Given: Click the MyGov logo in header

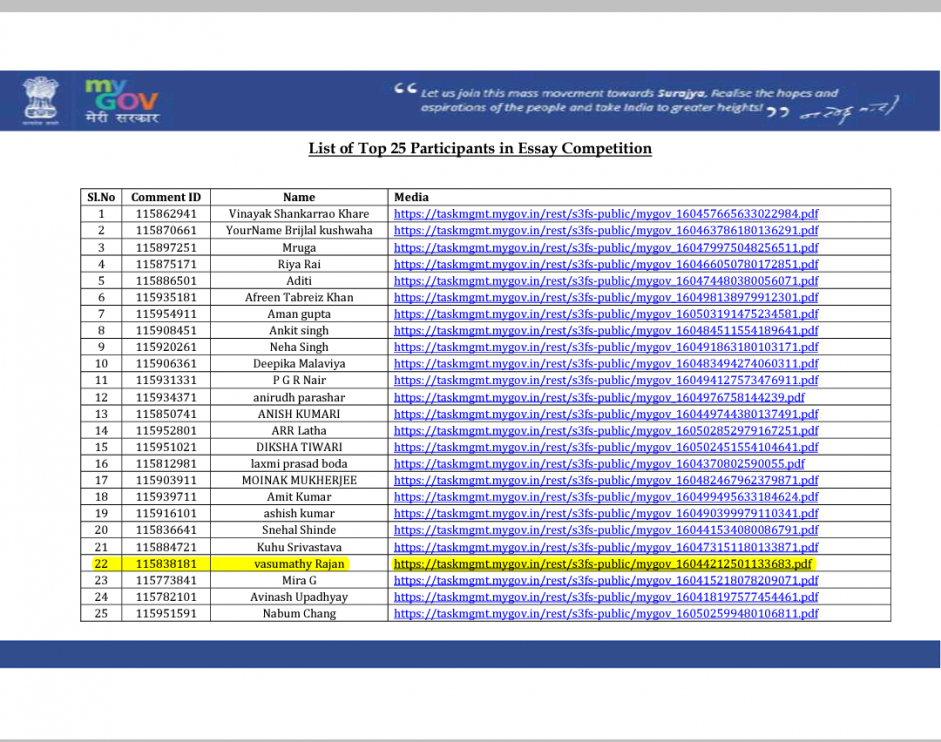Looking at the screenshot, I should [121, 100].
